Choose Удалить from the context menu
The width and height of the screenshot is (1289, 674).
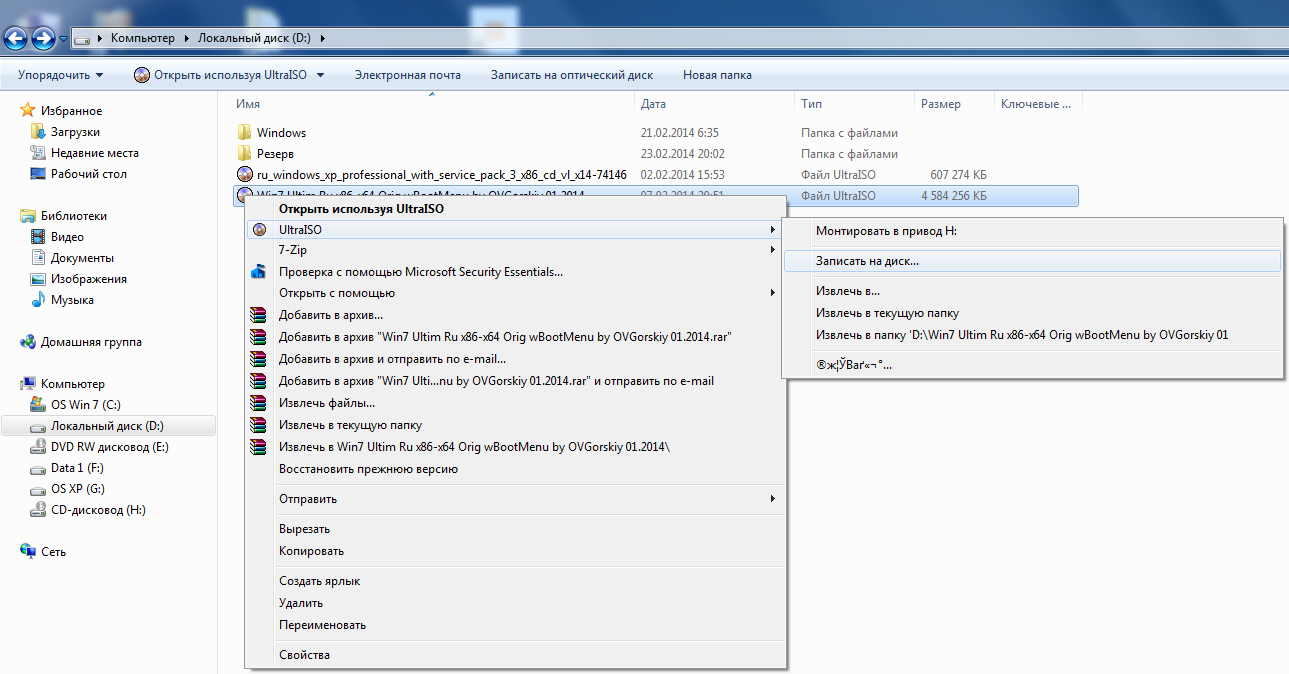click(x=516, y=603)
